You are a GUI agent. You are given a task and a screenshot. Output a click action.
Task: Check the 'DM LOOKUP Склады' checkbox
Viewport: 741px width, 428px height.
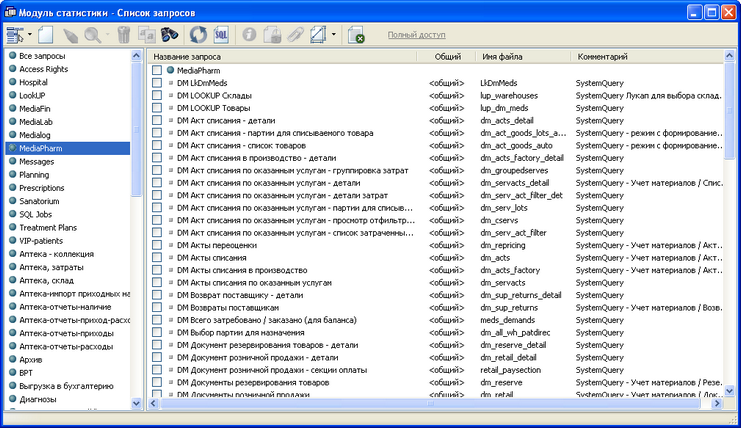(157, 95)
